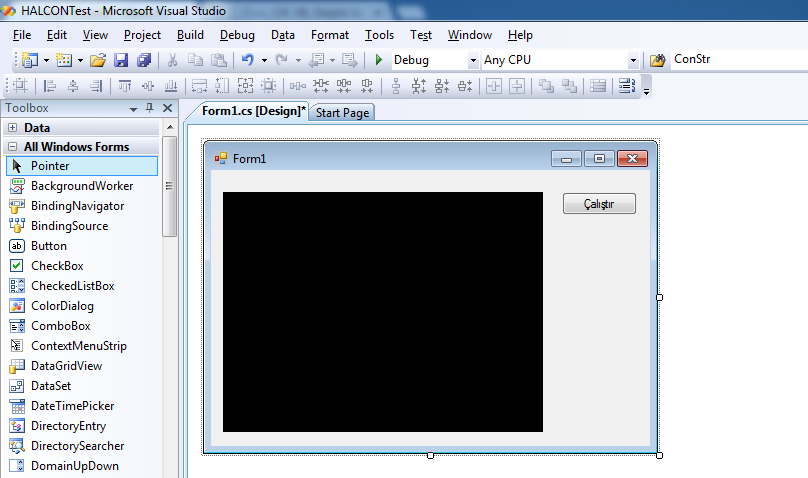Save the current file with floppy icon
The width and height of the screenshot is (808, 478).
[x=121, y=60]
